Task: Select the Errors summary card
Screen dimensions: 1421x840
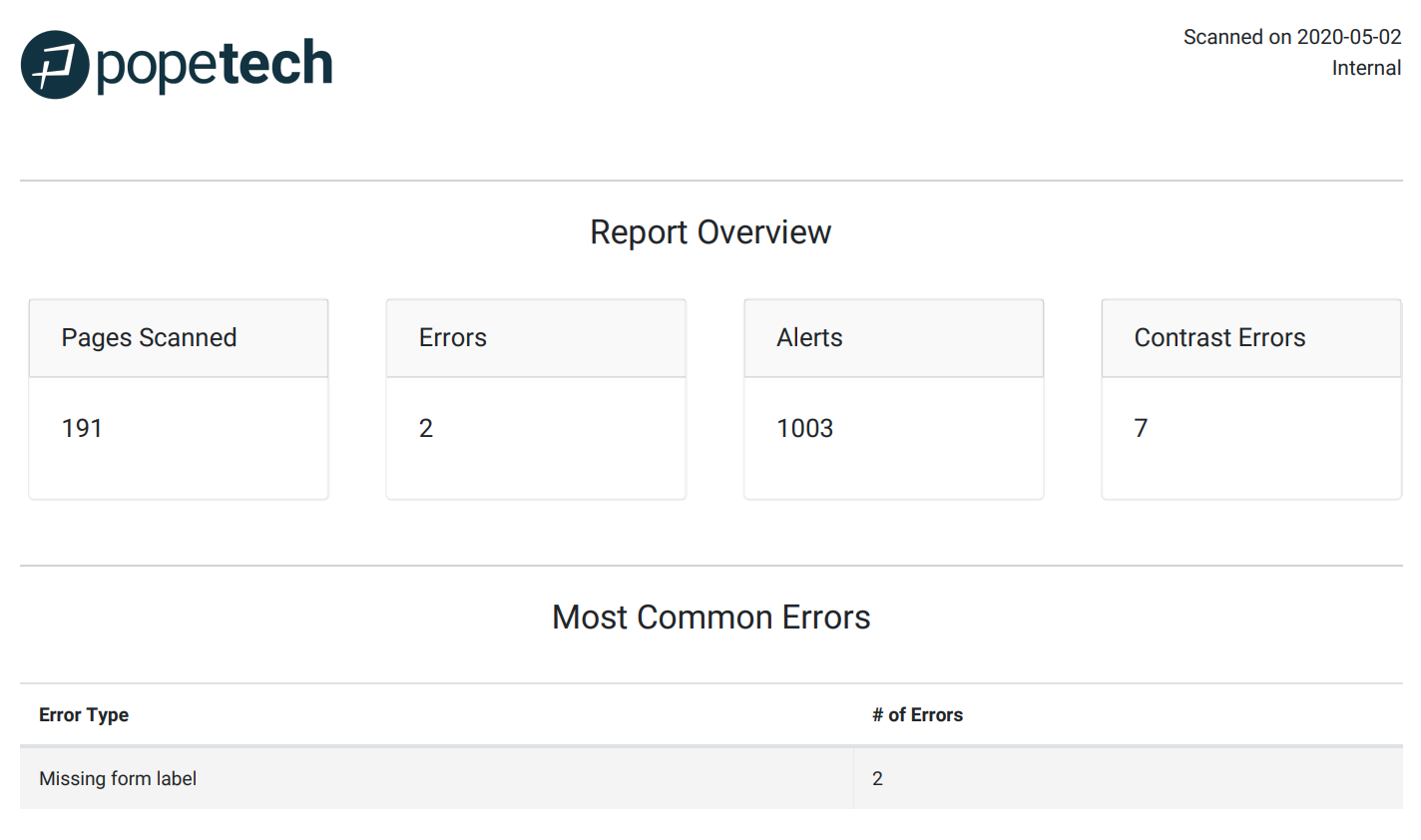Action: (x=535, y=397)
